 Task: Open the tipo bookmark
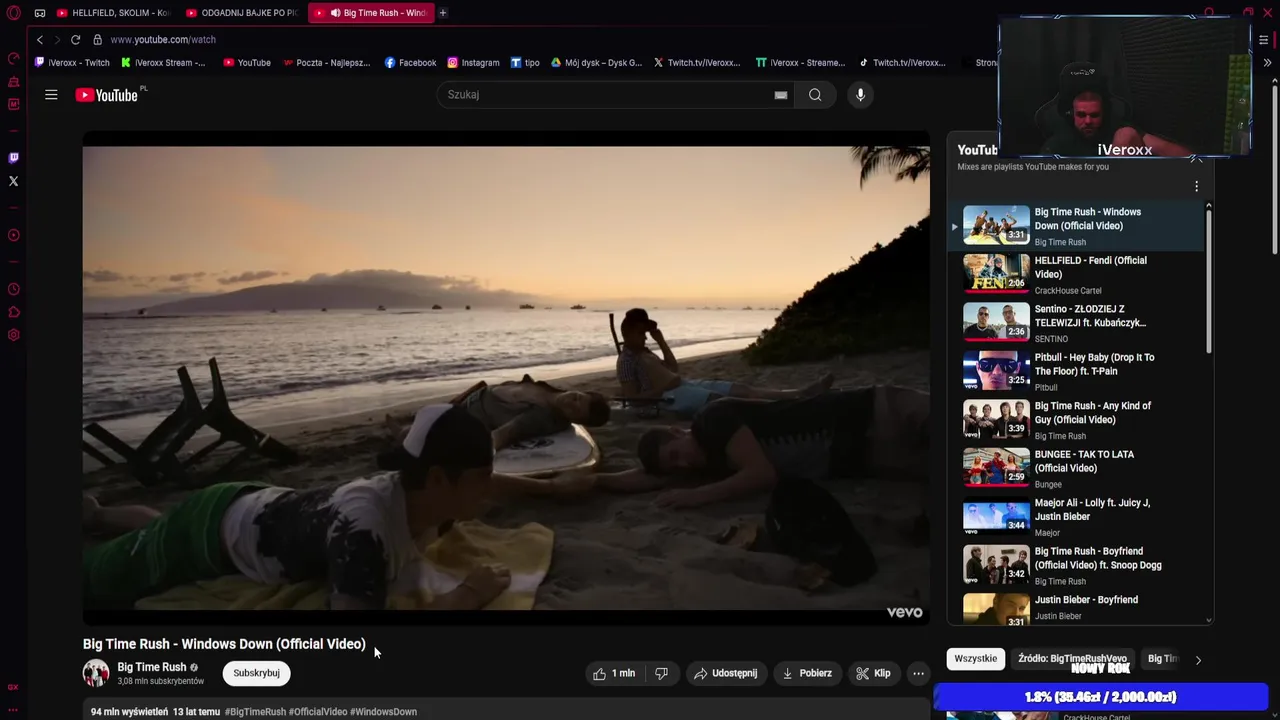coord(525,62)
